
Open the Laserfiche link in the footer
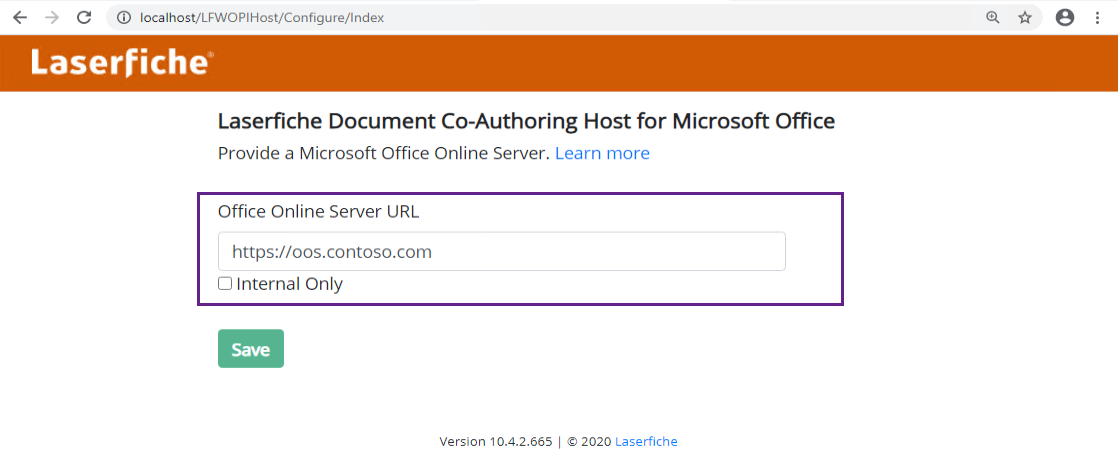(646, 442)
